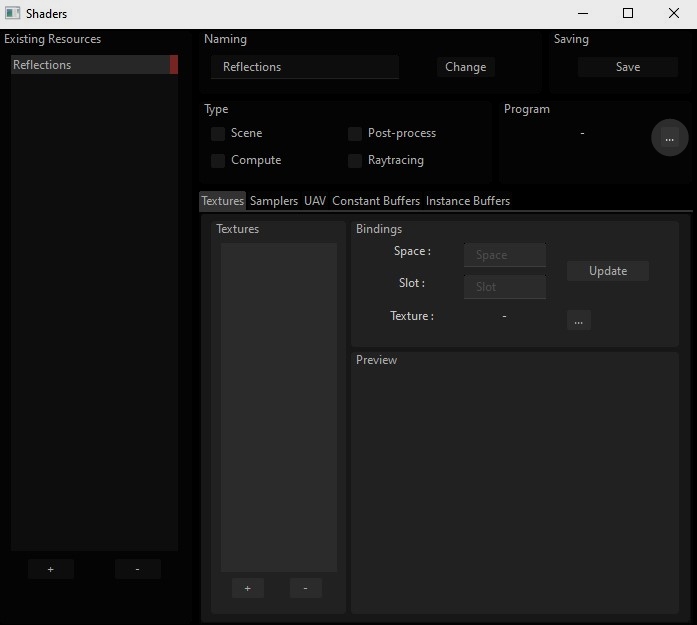The image size is (697, 625).
Task: Click the red marker on Reflections row
Action: point(174,64)
